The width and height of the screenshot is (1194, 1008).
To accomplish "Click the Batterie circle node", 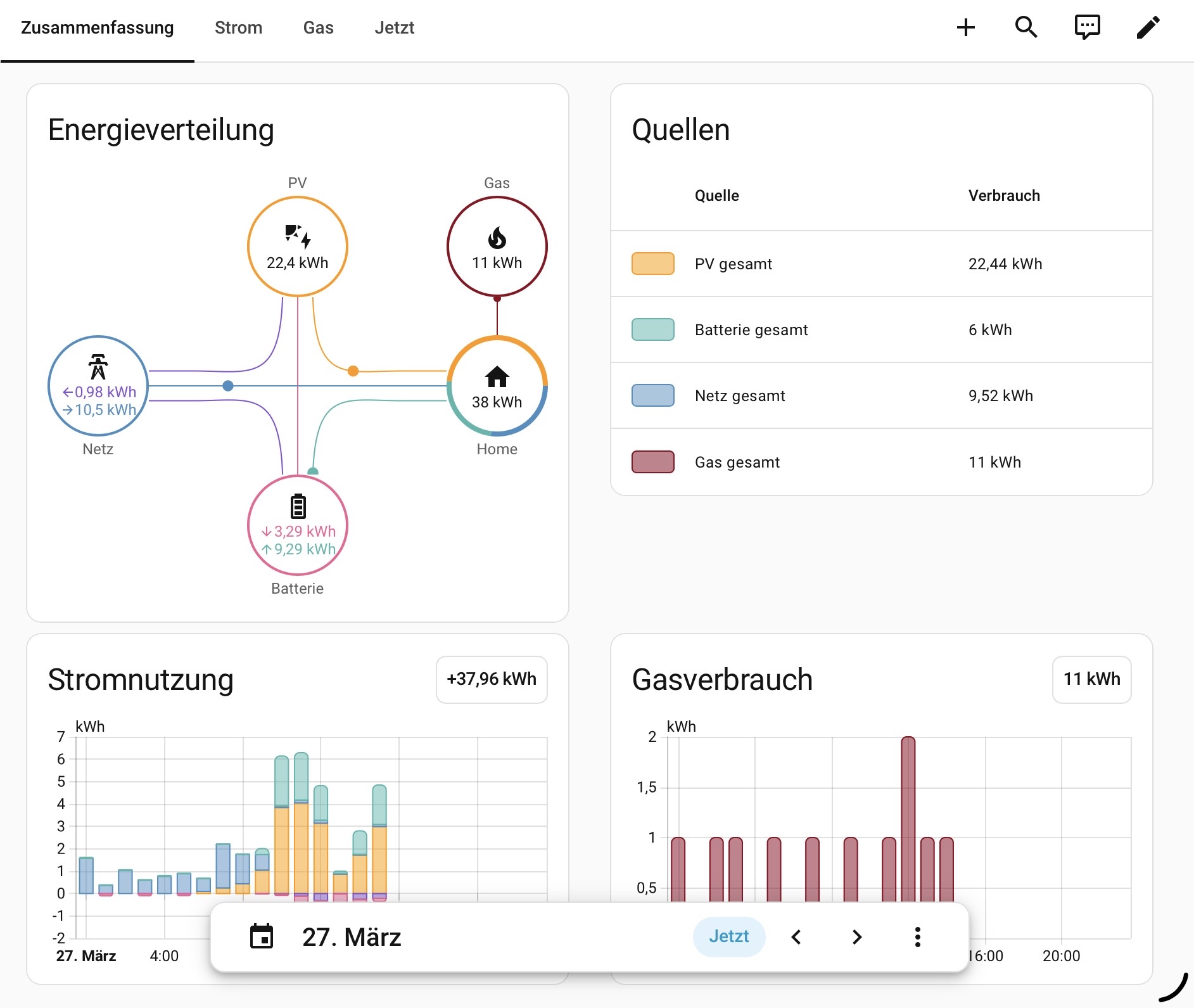I will [297, 525].
